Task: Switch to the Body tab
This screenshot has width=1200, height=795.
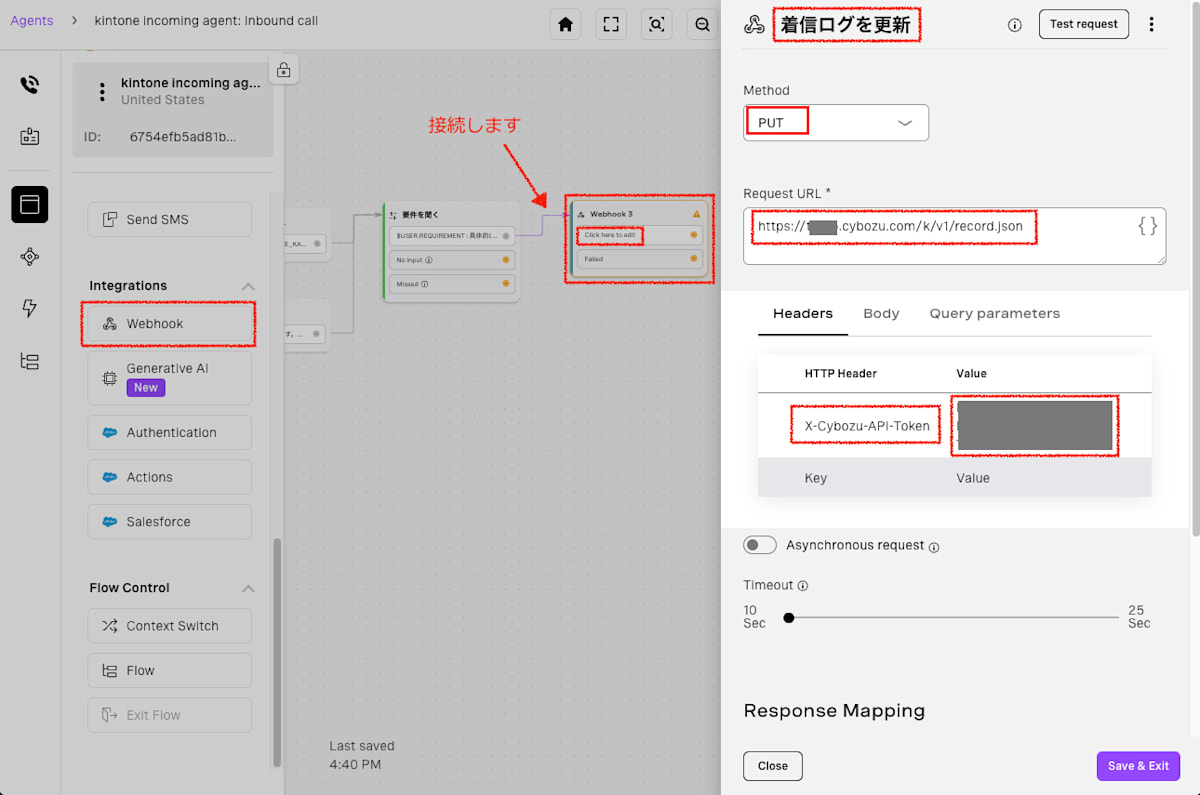Action: tap(881, 313)
